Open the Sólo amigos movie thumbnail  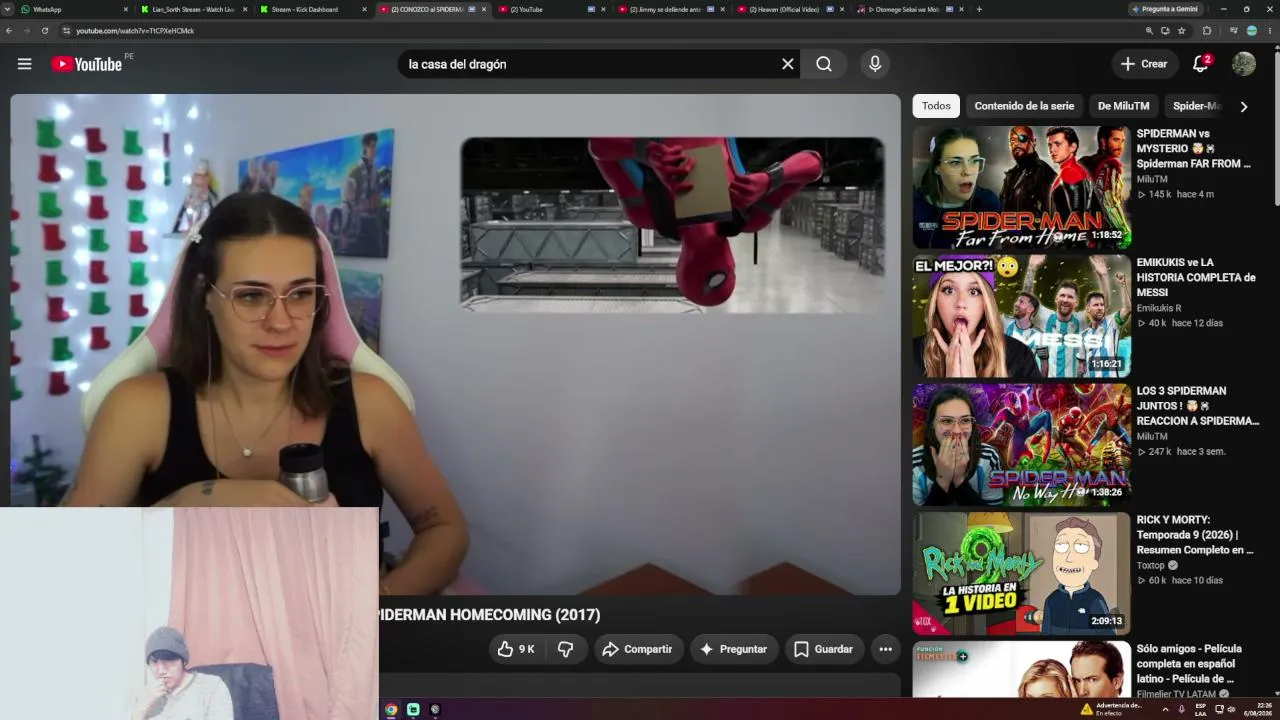[x=1021, y=669]
